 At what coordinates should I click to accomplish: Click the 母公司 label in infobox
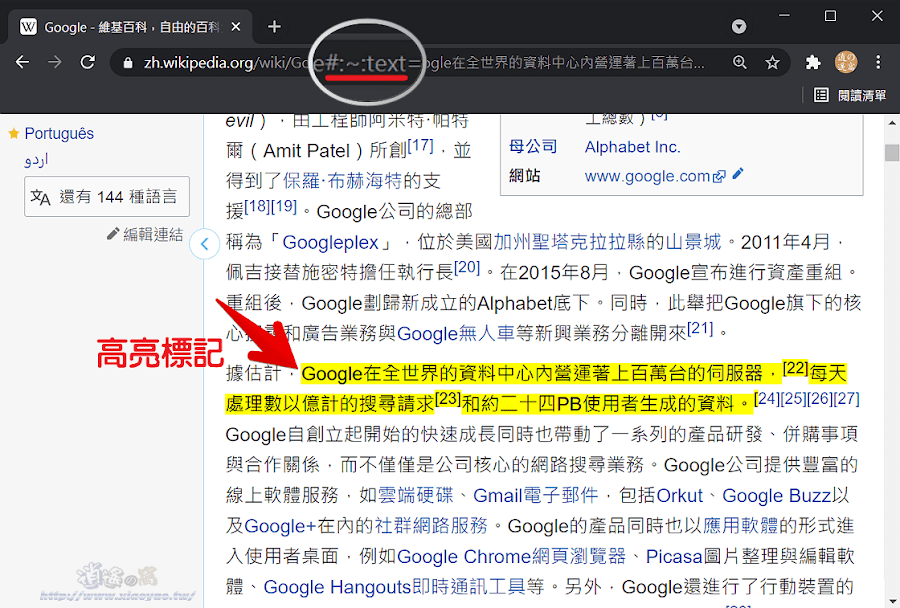click(x=533, y=146)
